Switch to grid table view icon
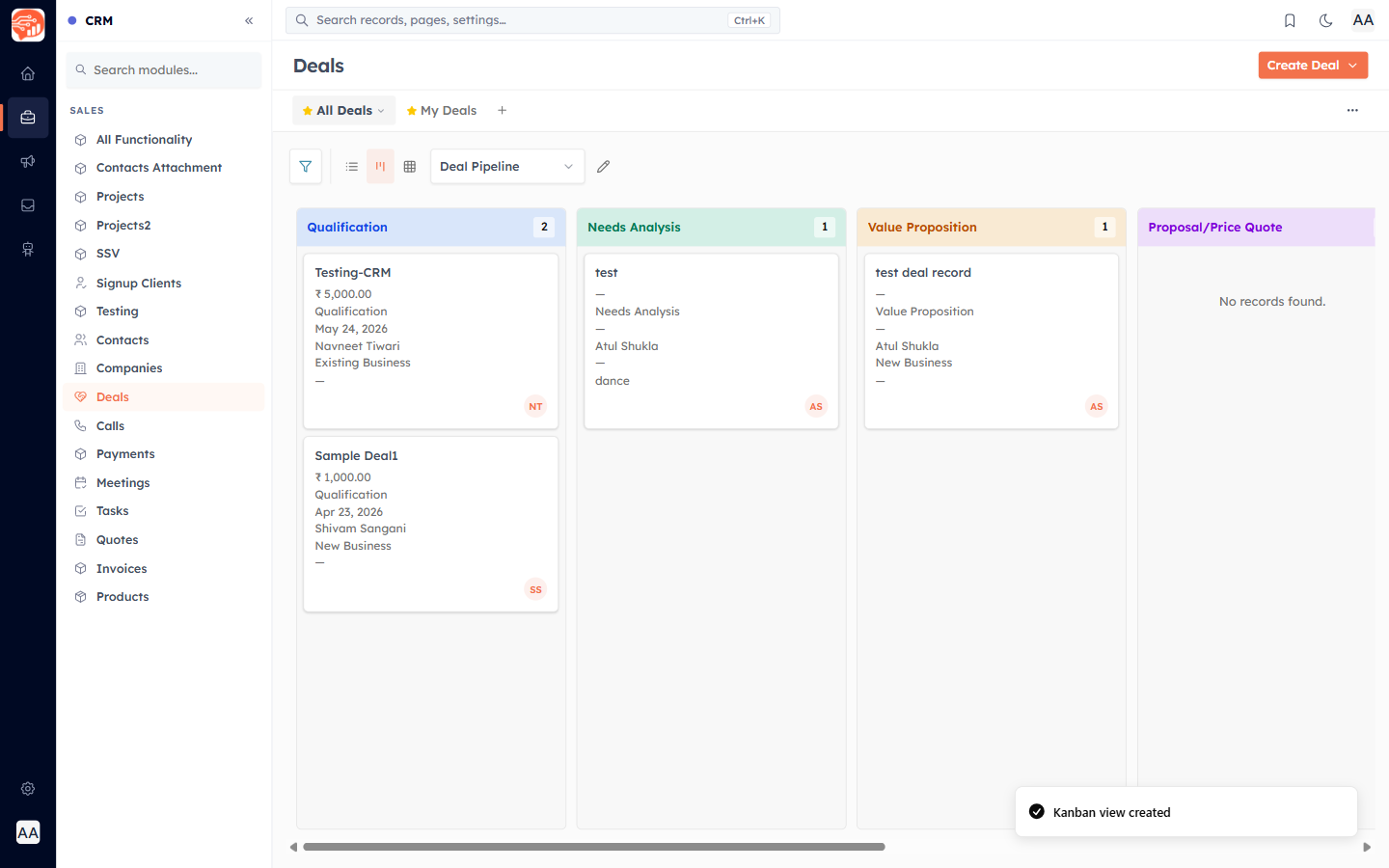This screenshot has height=868, width=1389. (x=410, y=167)
